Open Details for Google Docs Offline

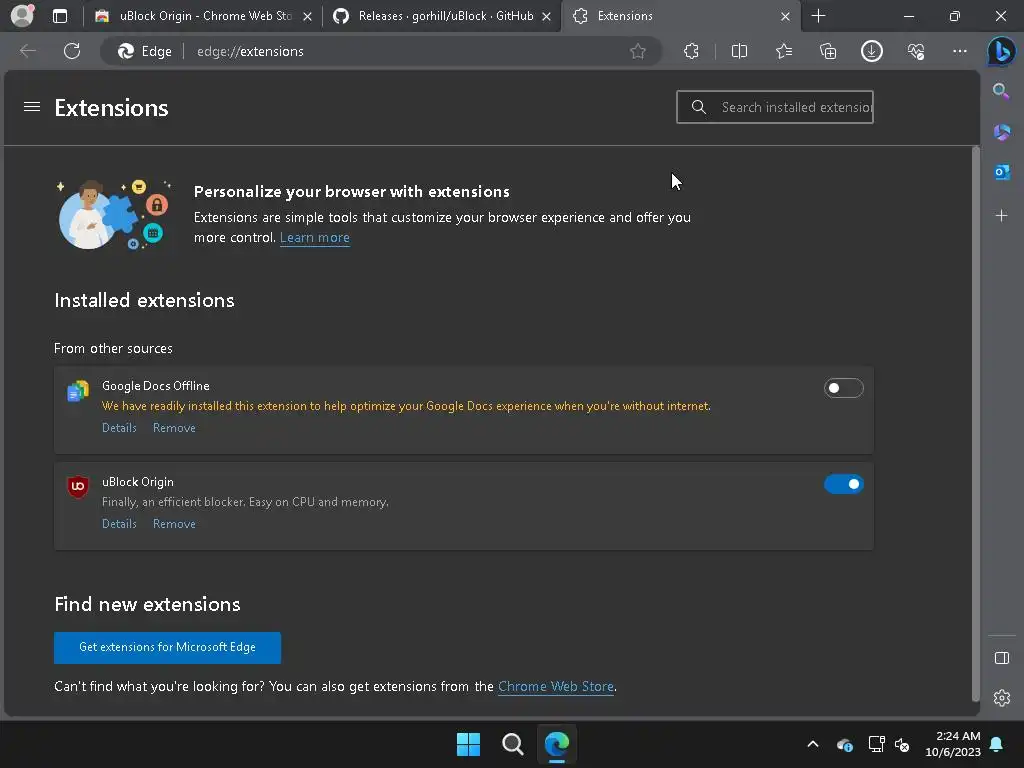(x=119, y=428)
